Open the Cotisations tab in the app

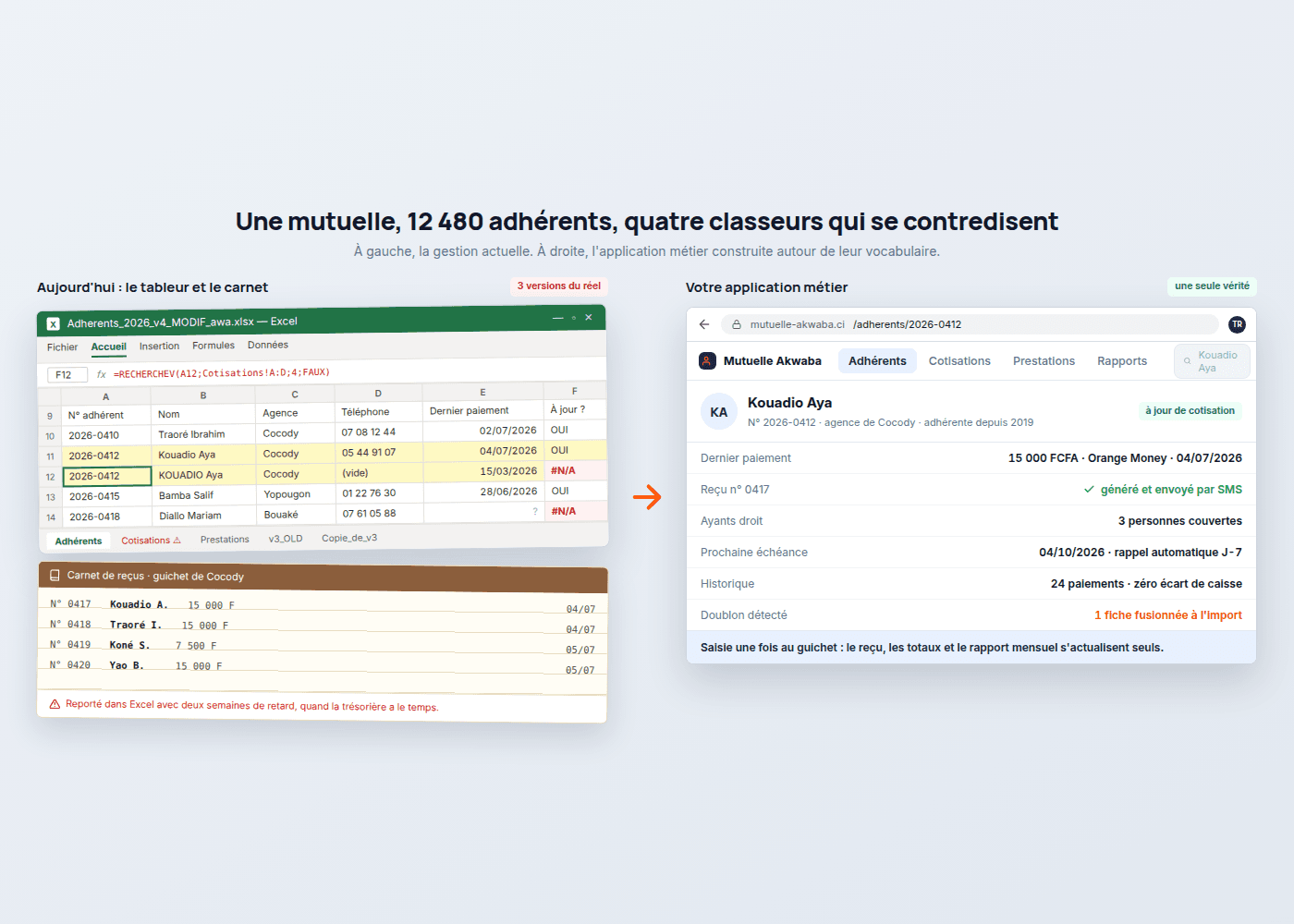(959, 361)
